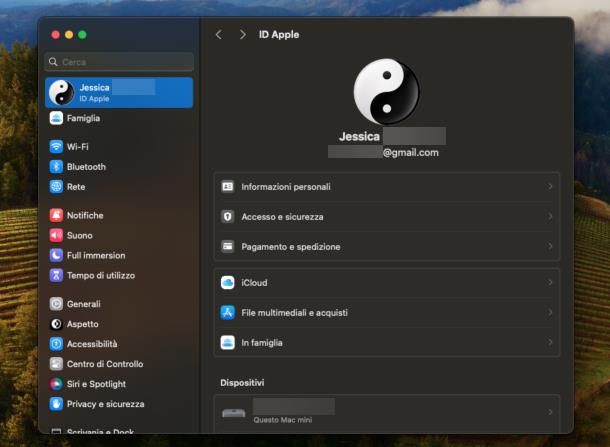Click the In famiglia icon
The image size is (610, 447).
tap(228, 343)
